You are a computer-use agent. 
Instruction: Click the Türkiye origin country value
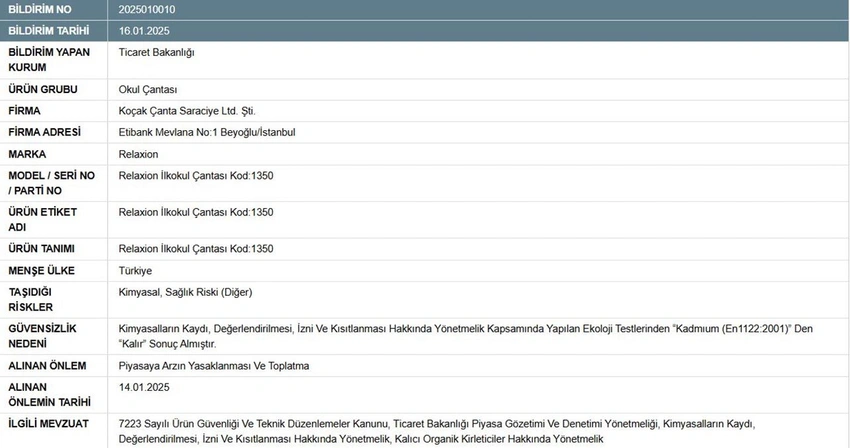136,271
